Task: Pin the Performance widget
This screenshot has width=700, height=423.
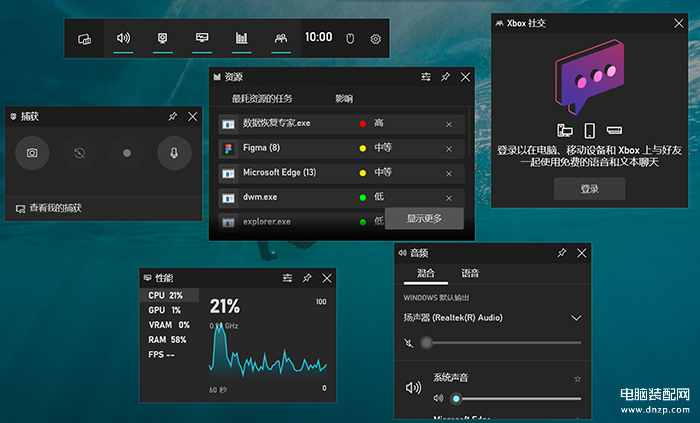Action: 307,278
